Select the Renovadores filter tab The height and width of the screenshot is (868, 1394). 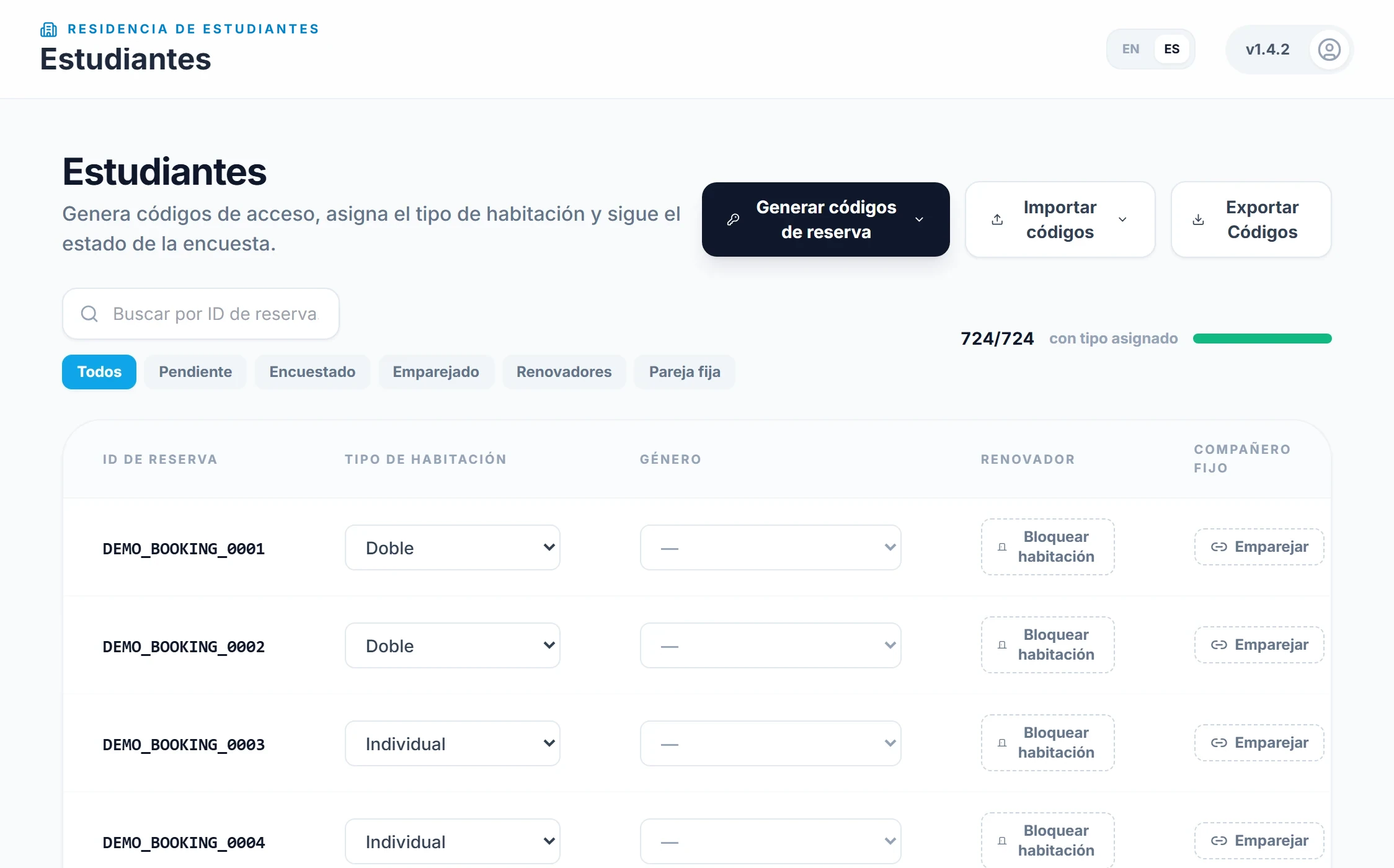pyautogui.click(x=564, y=372)
